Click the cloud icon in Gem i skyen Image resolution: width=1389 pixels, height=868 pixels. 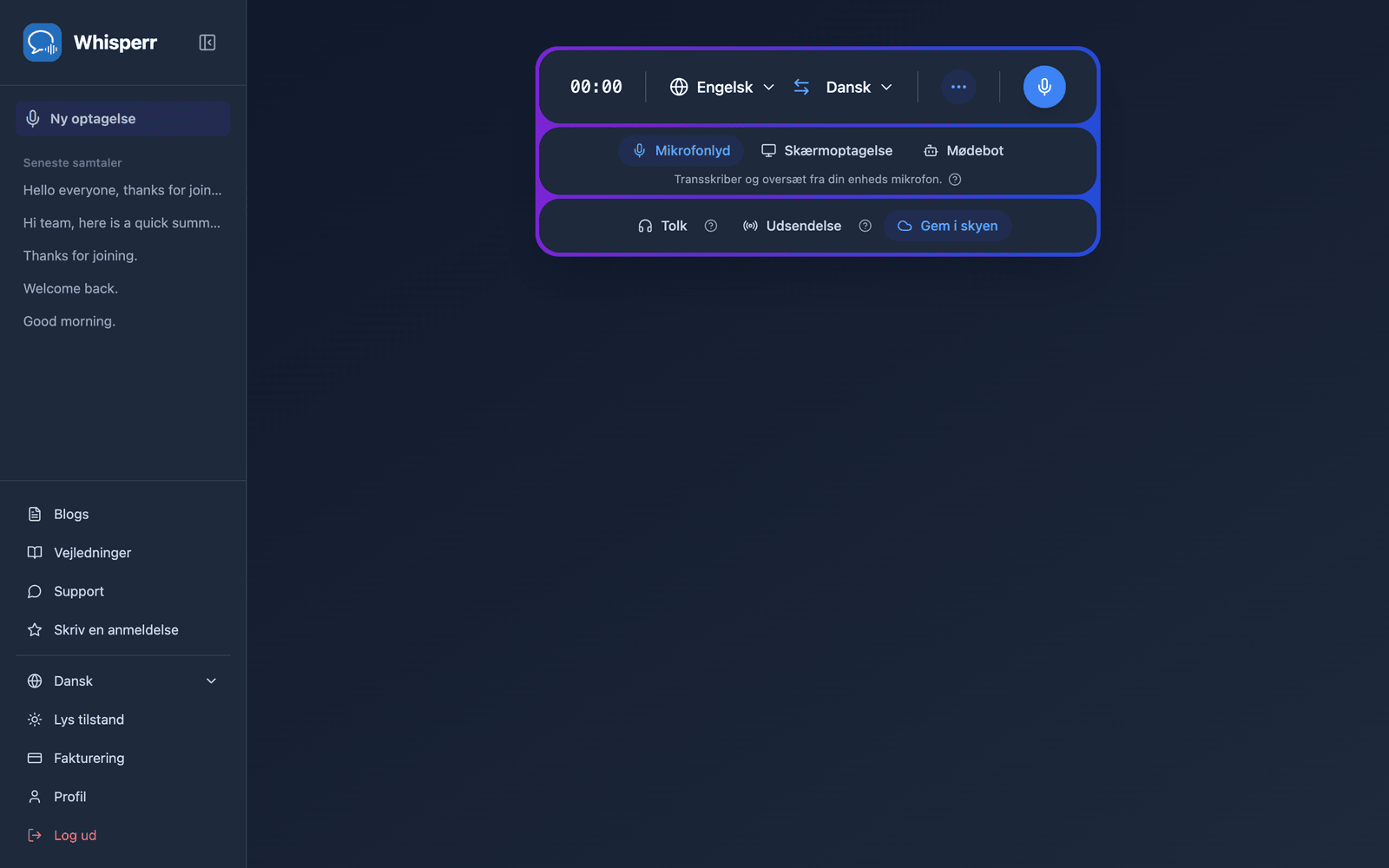coord(905,226)
